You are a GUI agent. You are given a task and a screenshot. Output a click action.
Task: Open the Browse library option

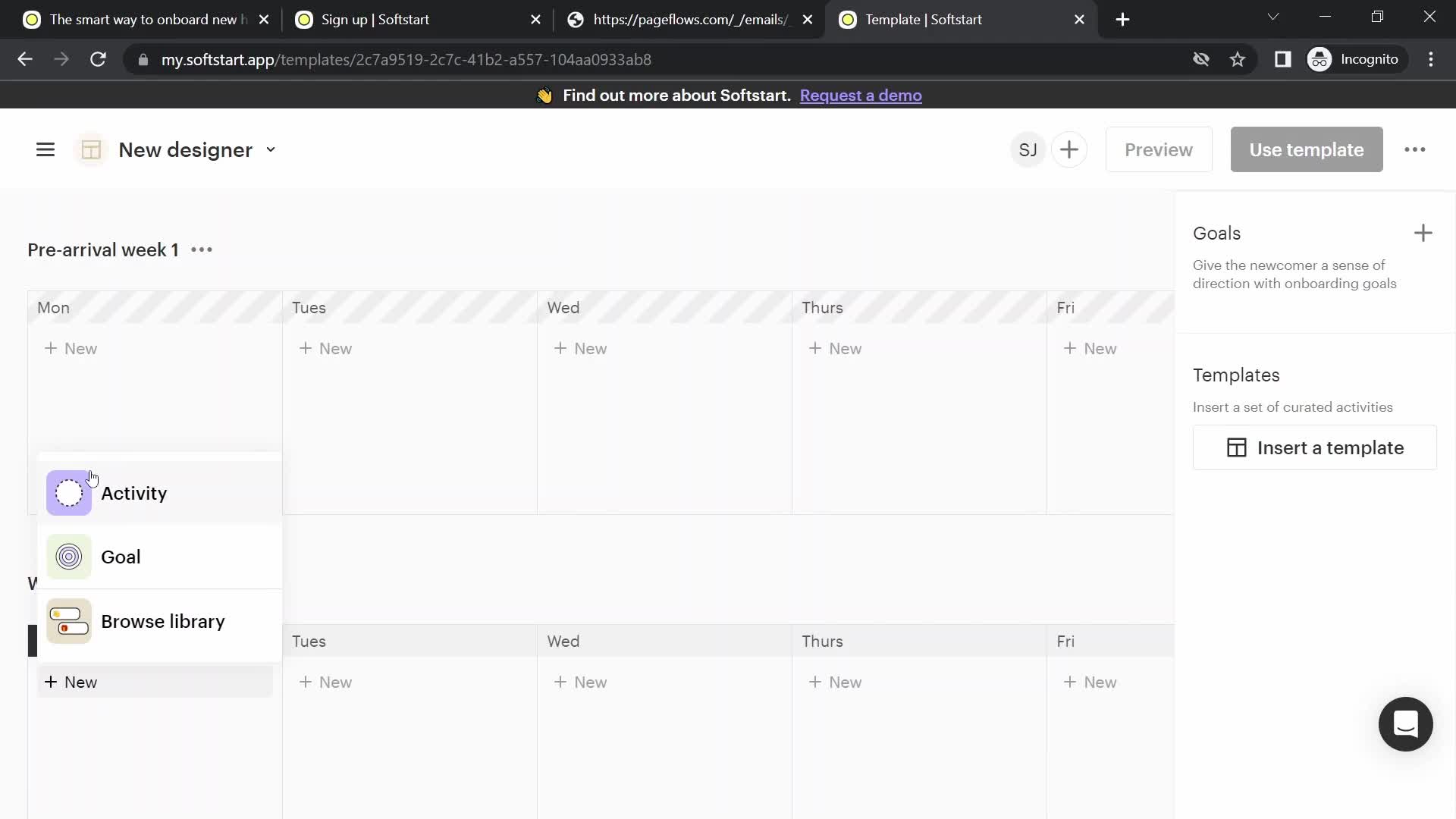pyautogui.click(x=163, y=621)
